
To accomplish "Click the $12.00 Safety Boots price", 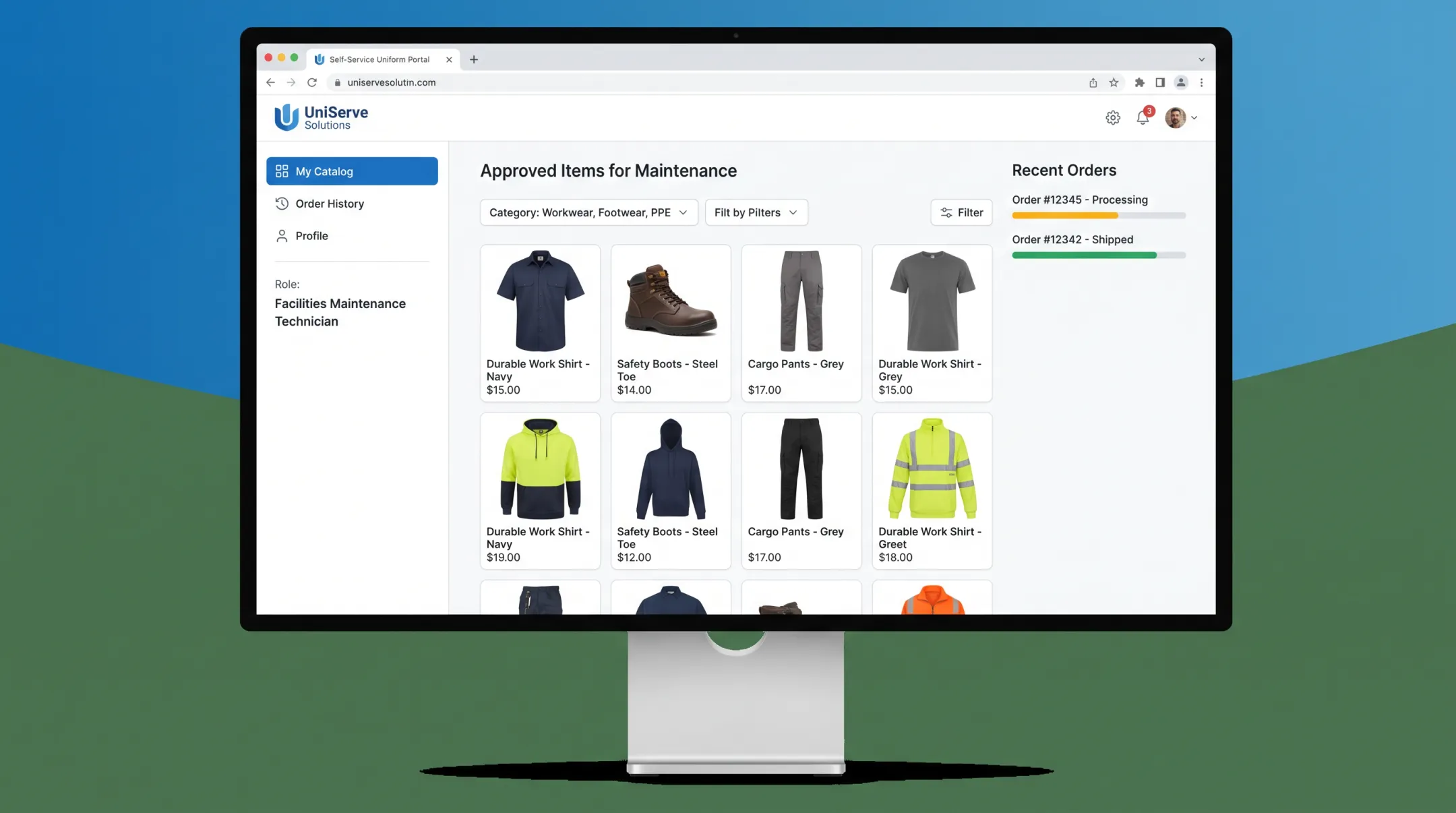I will (634, 558).
